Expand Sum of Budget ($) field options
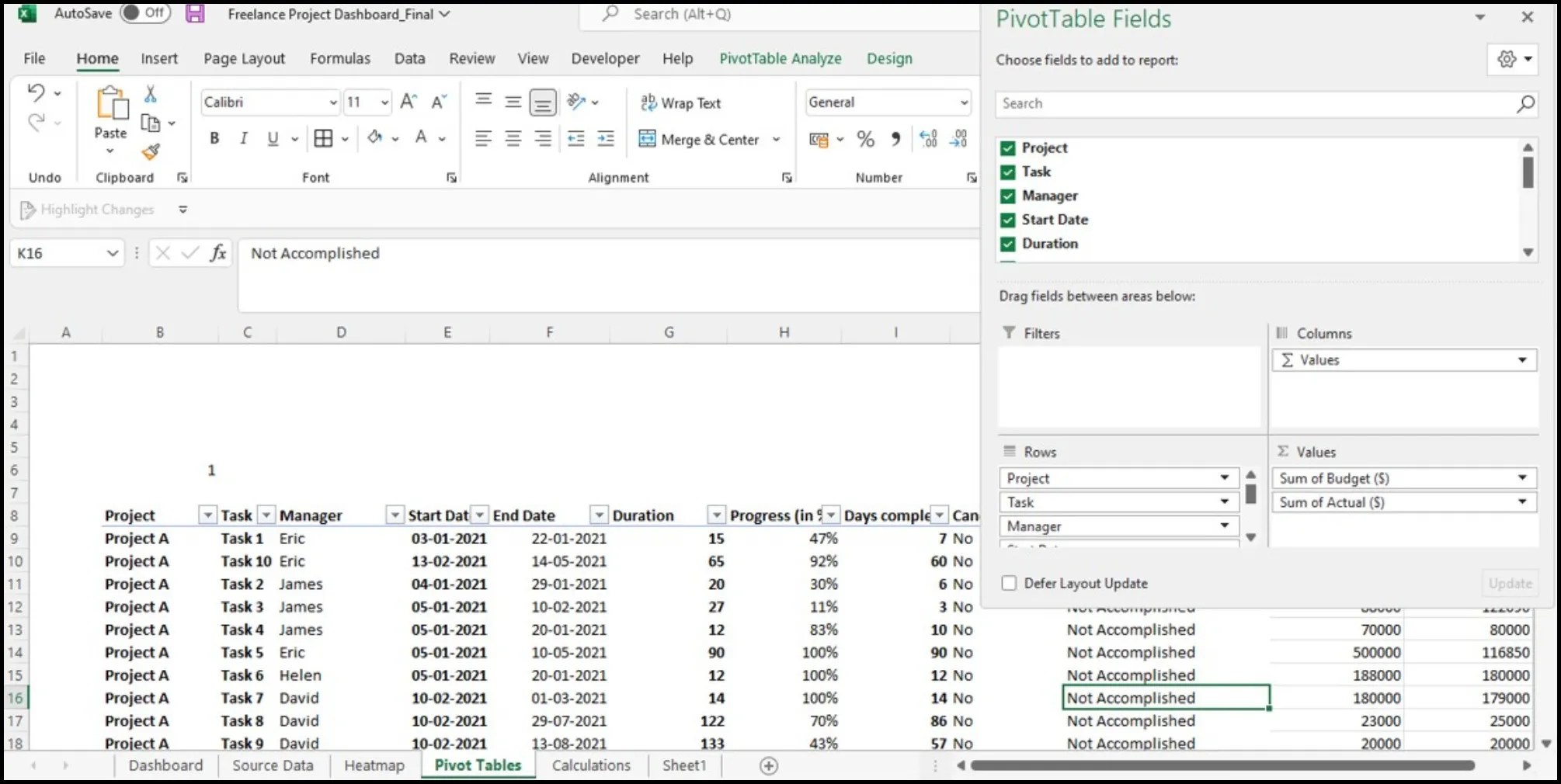Screen dimensions: 1561x784 point(1522,478)
